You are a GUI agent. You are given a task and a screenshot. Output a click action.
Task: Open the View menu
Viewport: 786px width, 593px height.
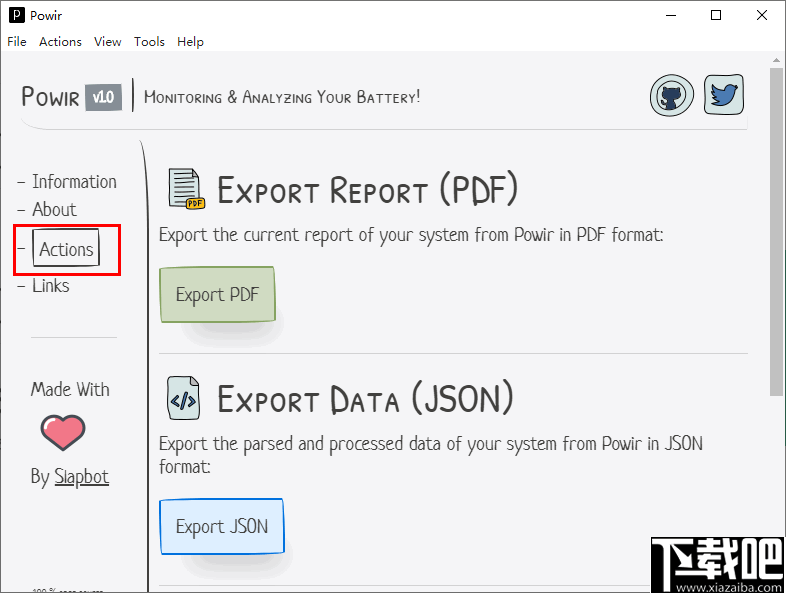(x=107, y=42)
